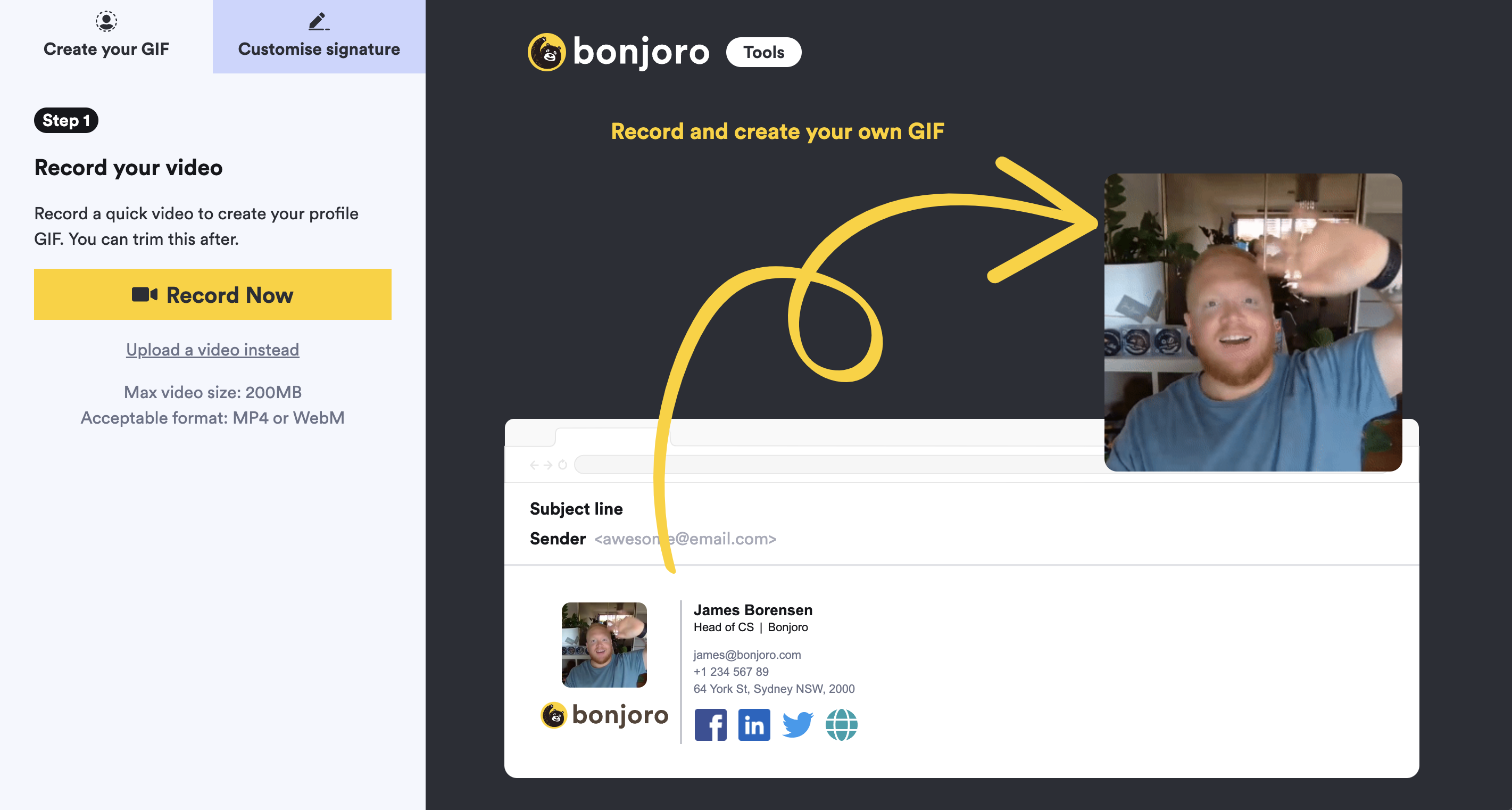1512x810 pixels.
Task: Click the Step 1 badge
Action: pyautogui.click(x=66, y=120)
